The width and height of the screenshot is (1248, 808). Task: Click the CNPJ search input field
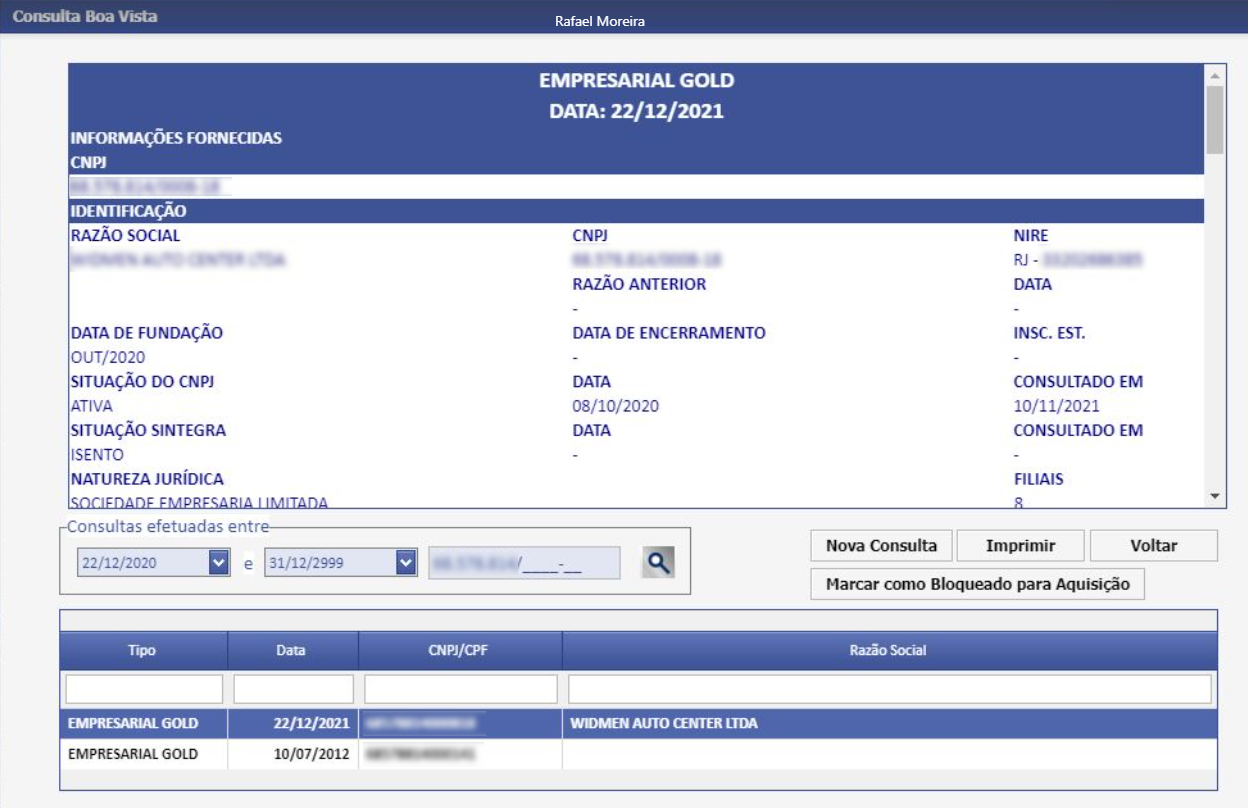pos(524,563)
